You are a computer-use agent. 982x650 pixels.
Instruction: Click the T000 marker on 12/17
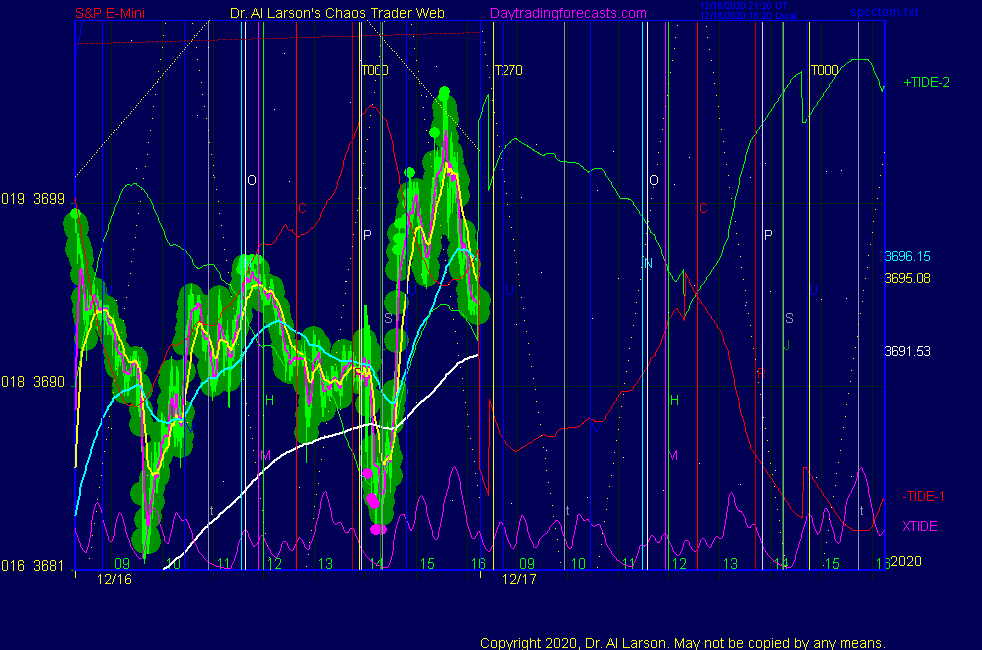coord(824,70)
